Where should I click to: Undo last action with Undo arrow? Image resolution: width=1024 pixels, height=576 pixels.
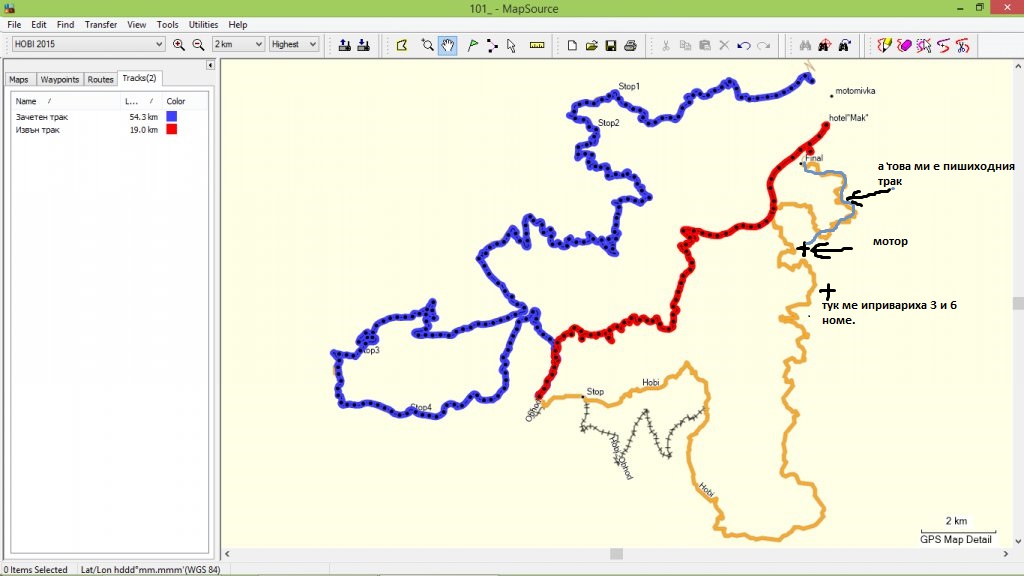point(743,45)
